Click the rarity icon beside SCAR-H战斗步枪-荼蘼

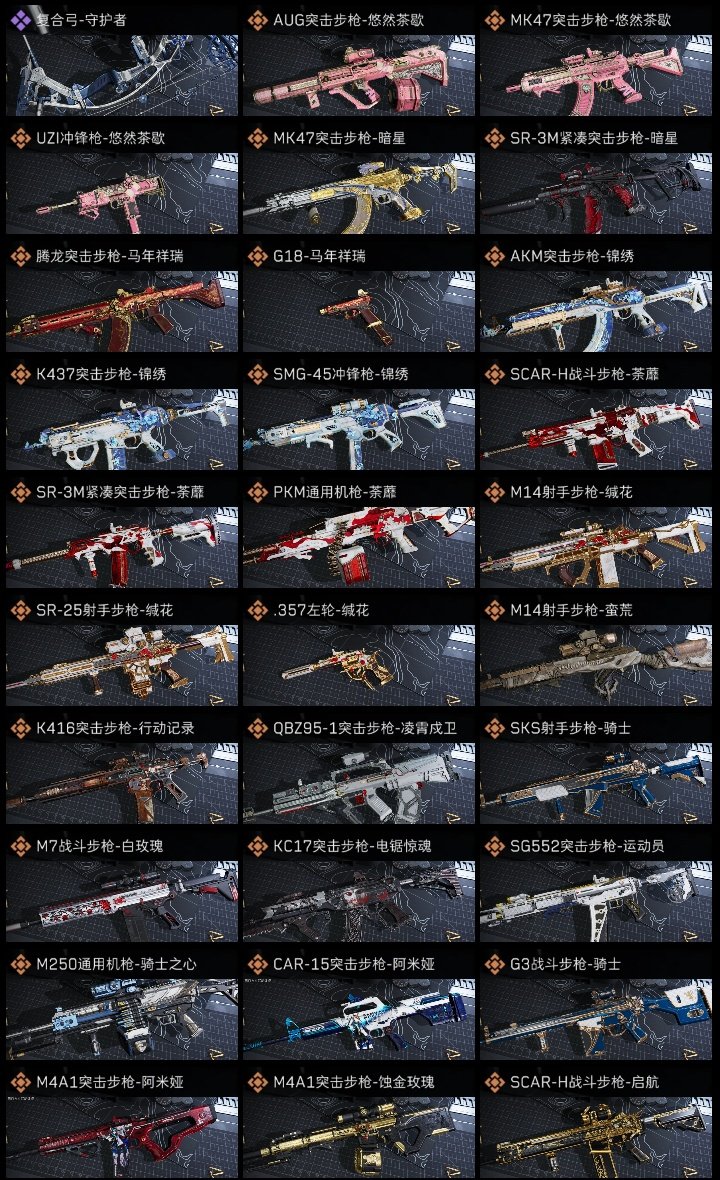[x=495, y=374]
